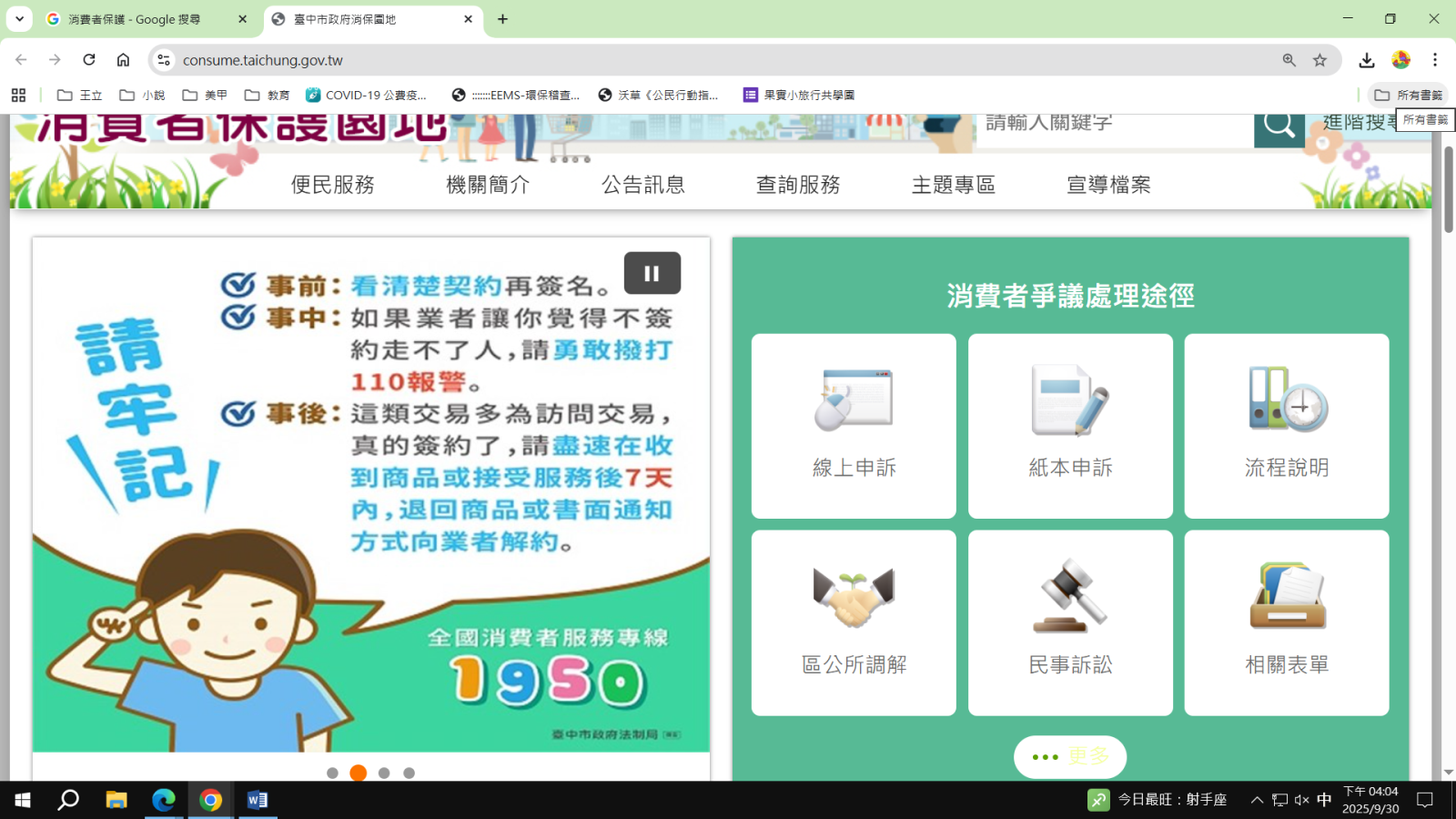The height and width of the screenshot is (819, 1456).
Task: Select the third carousel slide dot
Action: (x=384, y=773)
